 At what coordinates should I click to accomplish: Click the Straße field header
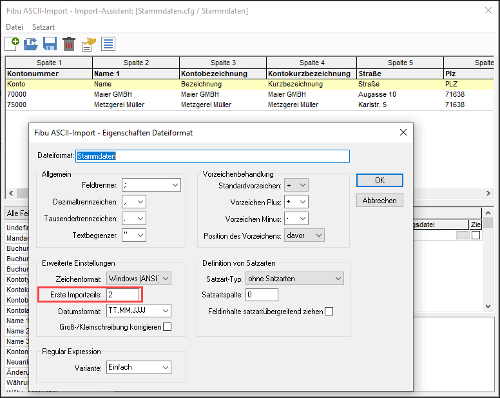tap(400, 74)
